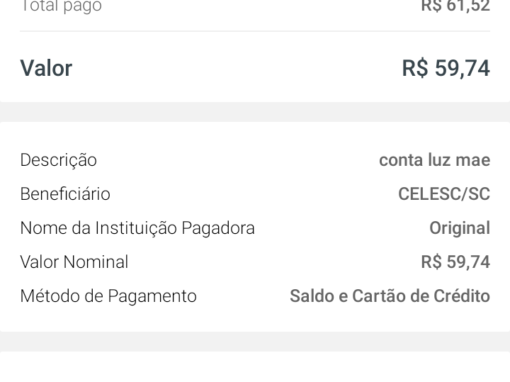
Task: Tap the R$ 61,52 total amount
Action: [455, 6]
